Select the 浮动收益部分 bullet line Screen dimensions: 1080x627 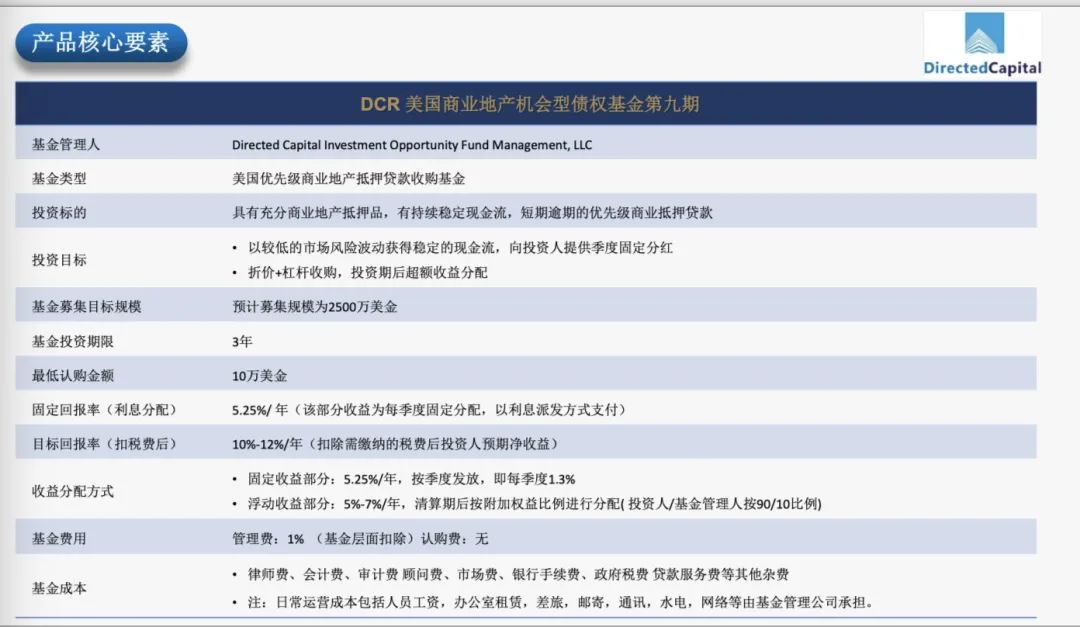click(535, 504)
